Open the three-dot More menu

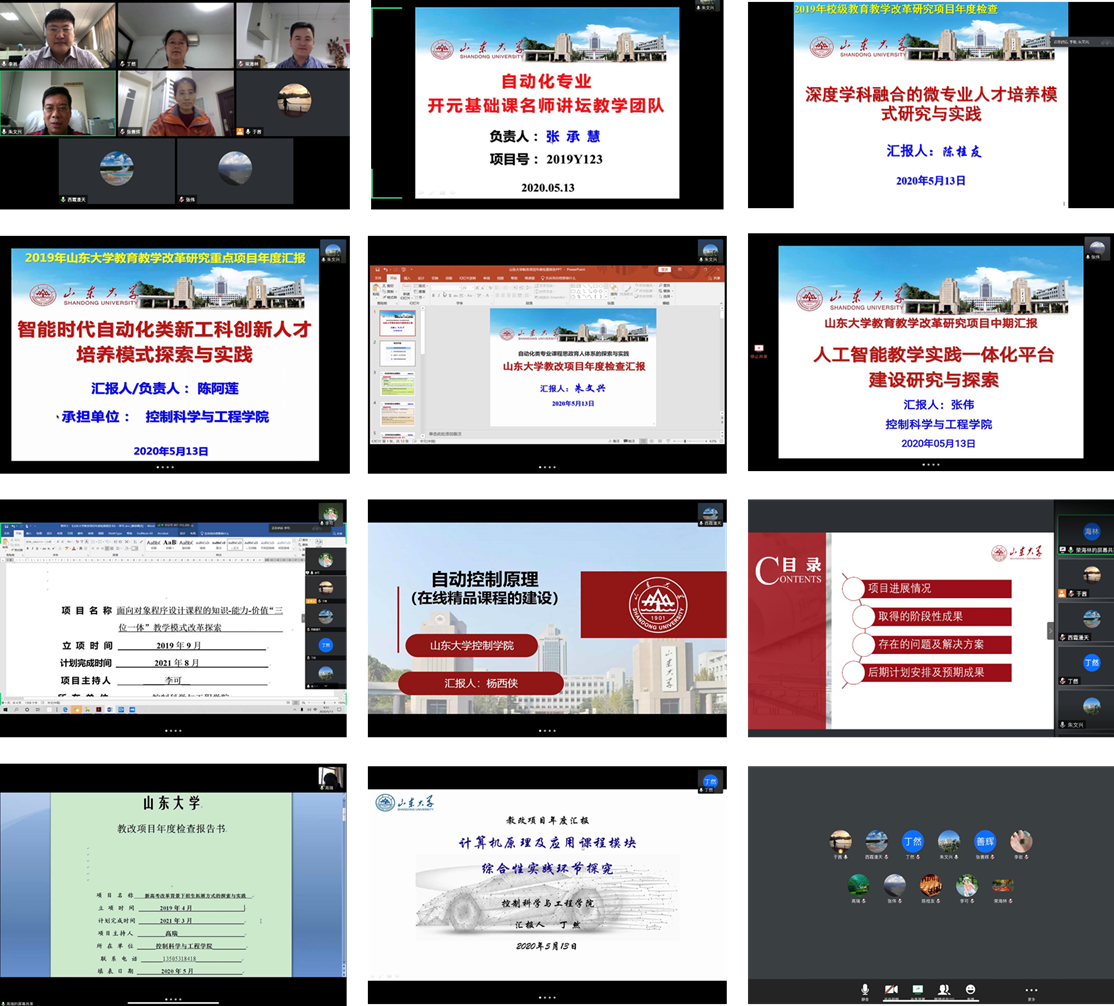point(1031,990)
